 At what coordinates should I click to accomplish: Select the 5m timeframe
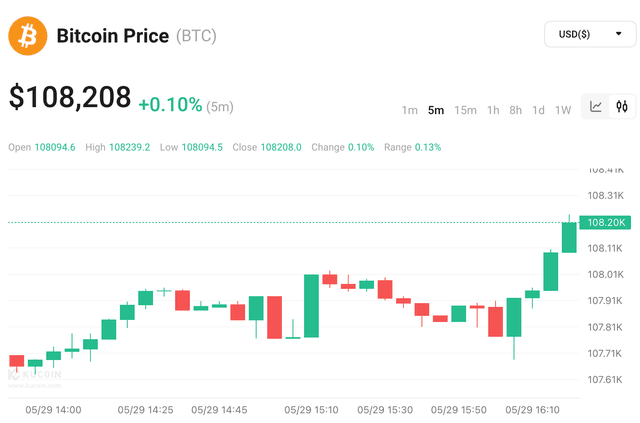pos(436,110)
